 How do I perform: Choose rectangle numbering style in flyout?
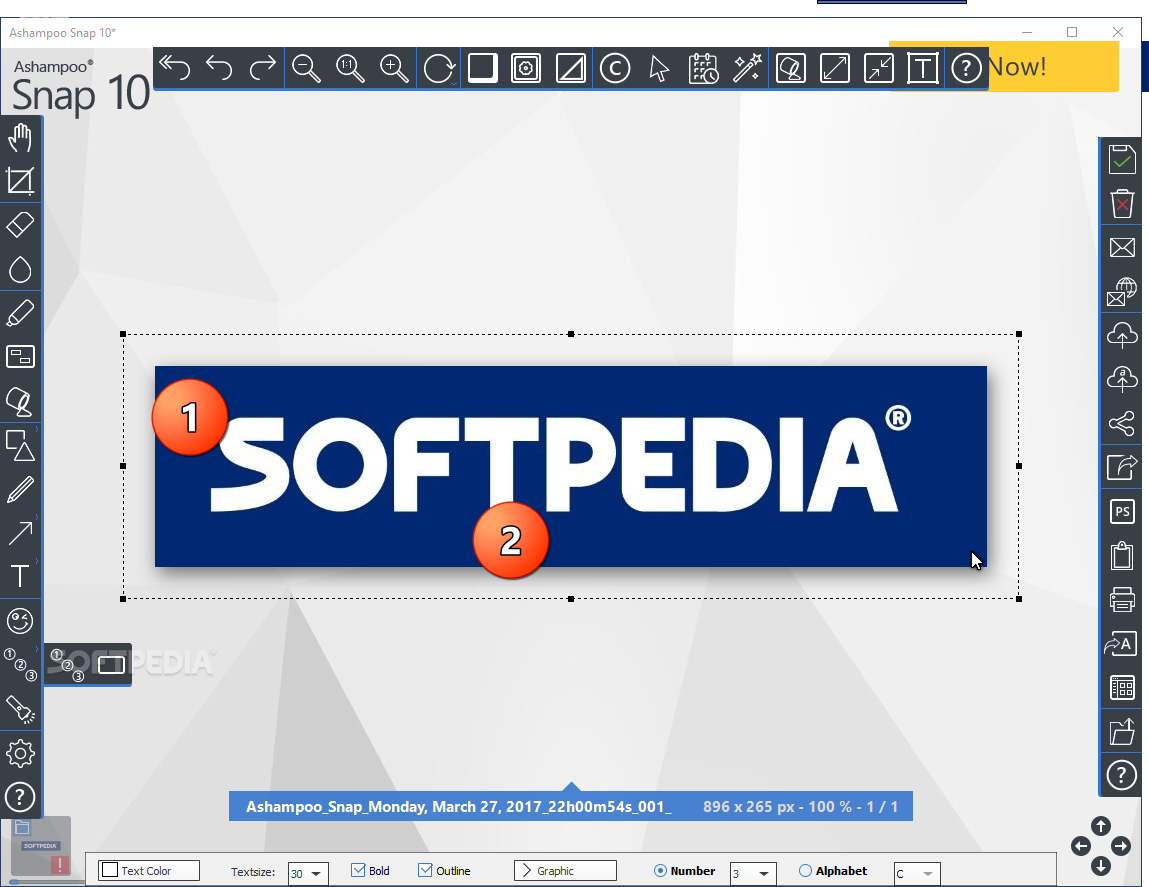point(111,665)
